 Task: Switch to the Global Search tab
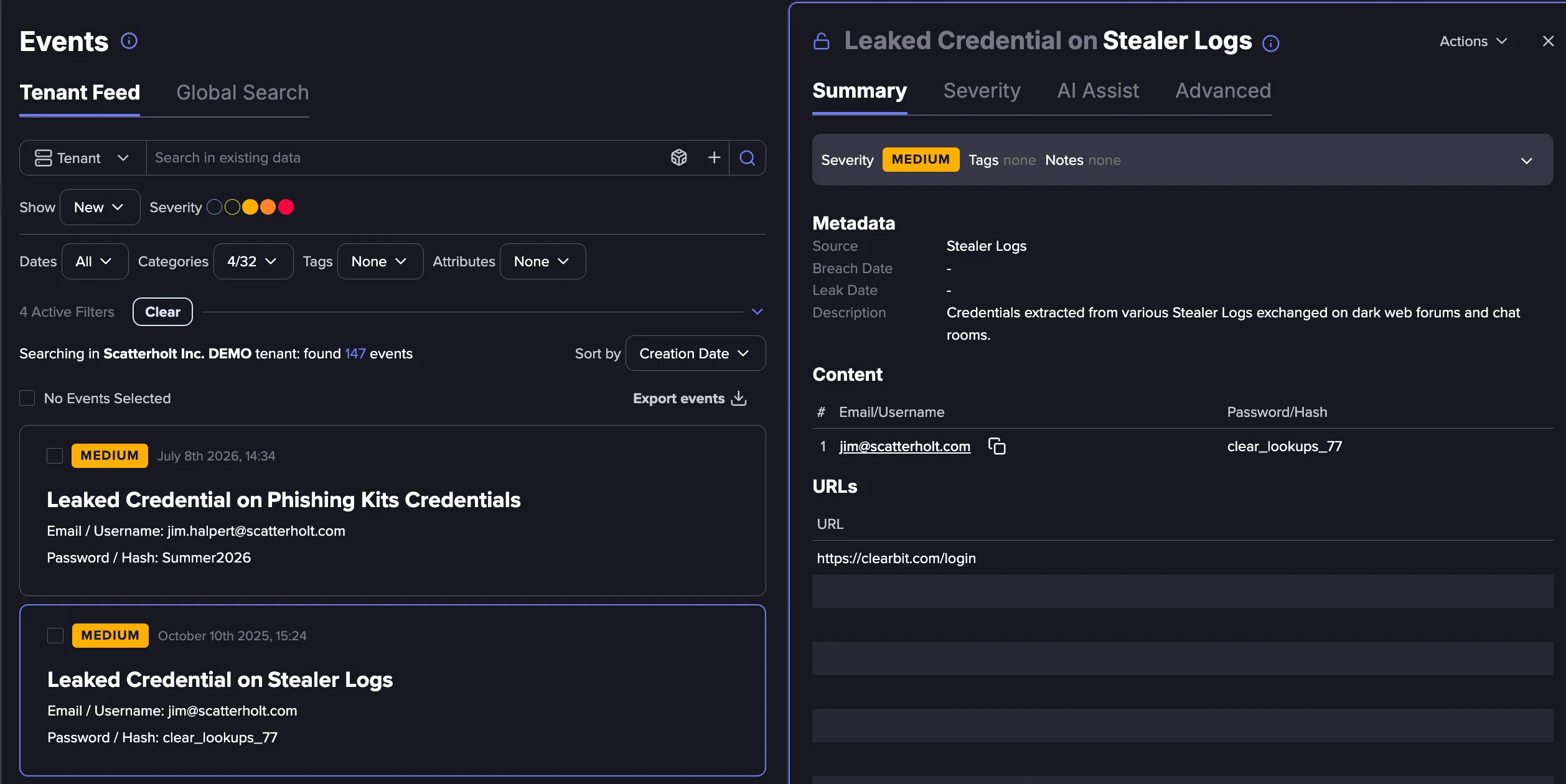(x=242, y=92)
